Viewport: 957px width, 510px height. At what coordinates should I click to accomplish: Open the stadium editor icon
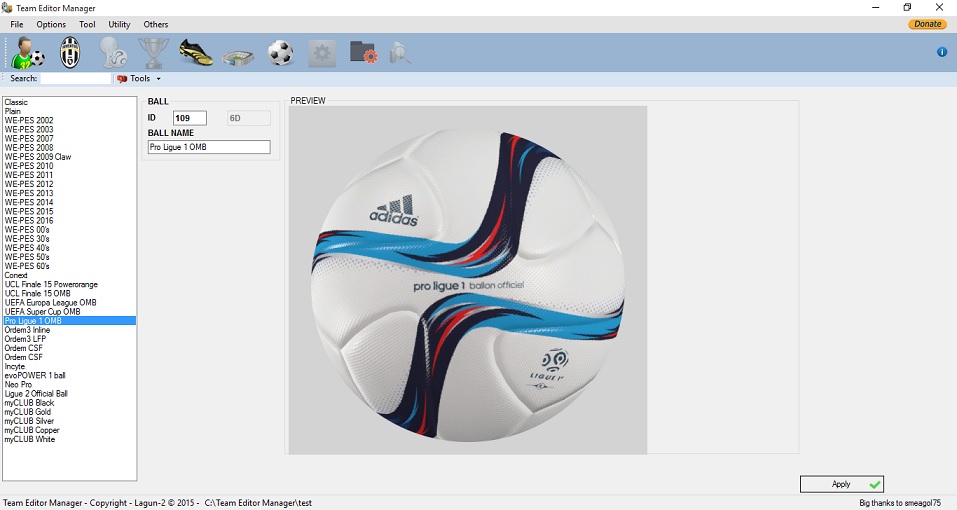[x=238, y=57]
